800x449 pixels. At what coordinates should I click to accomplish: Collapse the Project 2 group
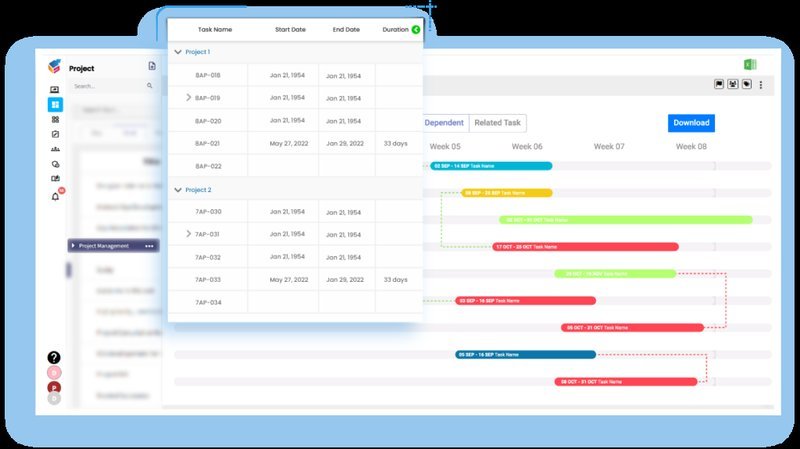pyautogui.click(x=178, y=190)
